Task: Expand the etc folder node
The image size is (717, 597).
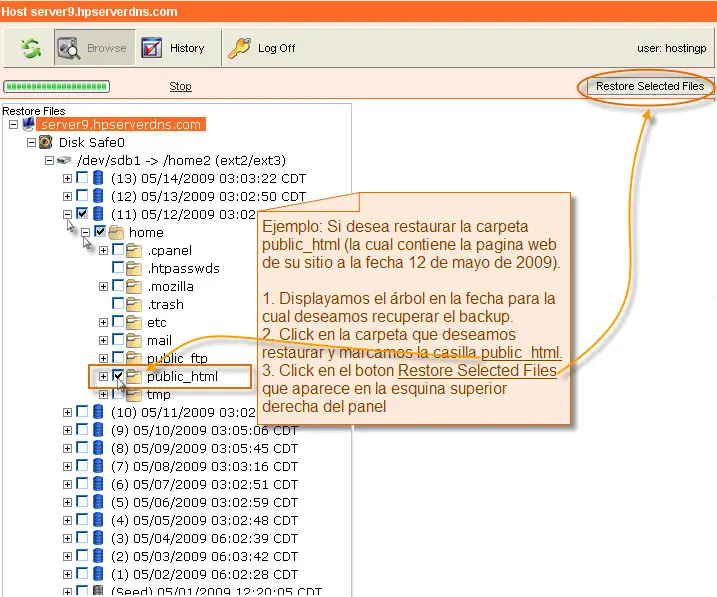Action: 103,323
